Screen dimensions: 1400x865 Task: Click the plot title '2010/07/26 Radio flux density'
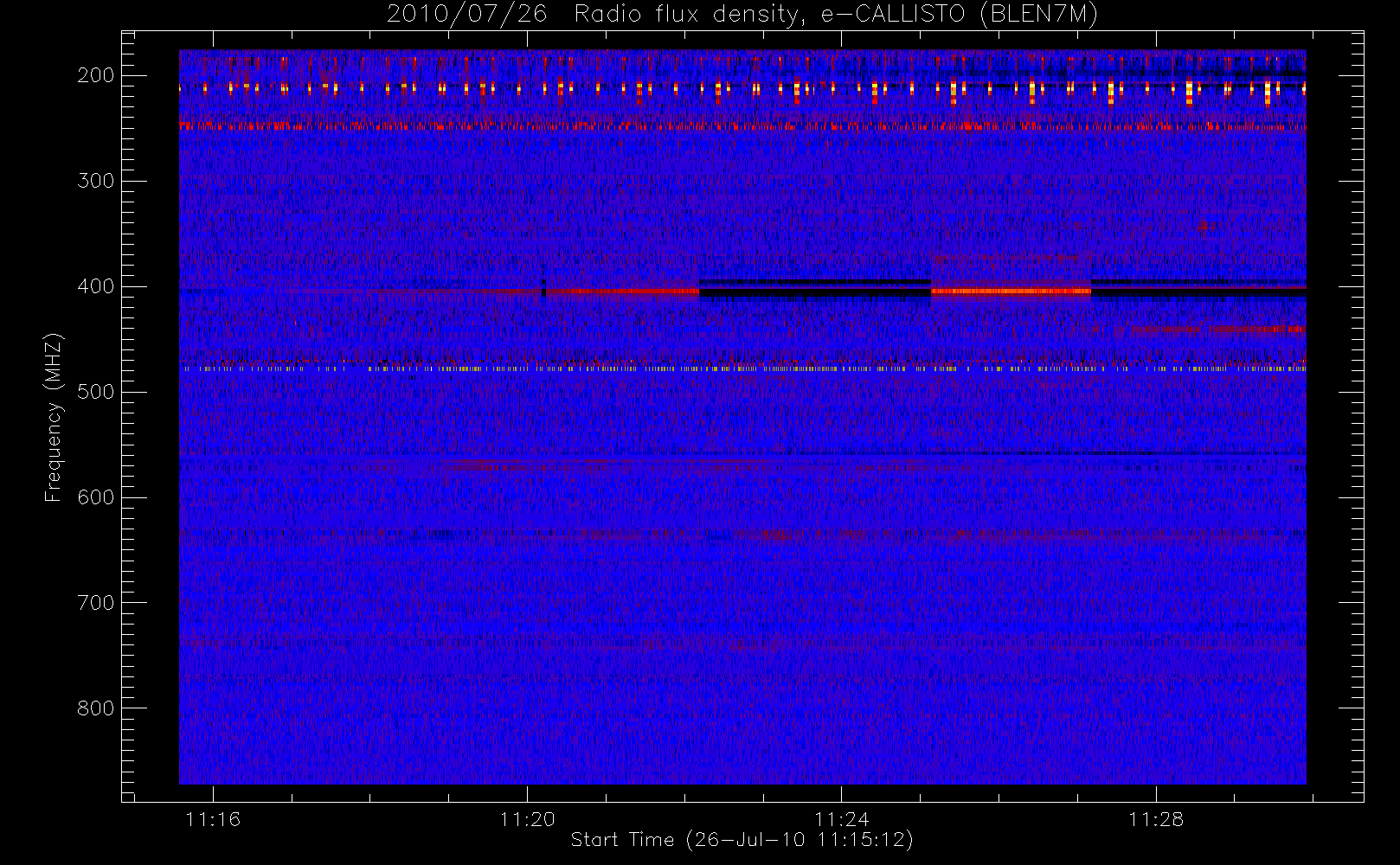click(x=742, y=15)
